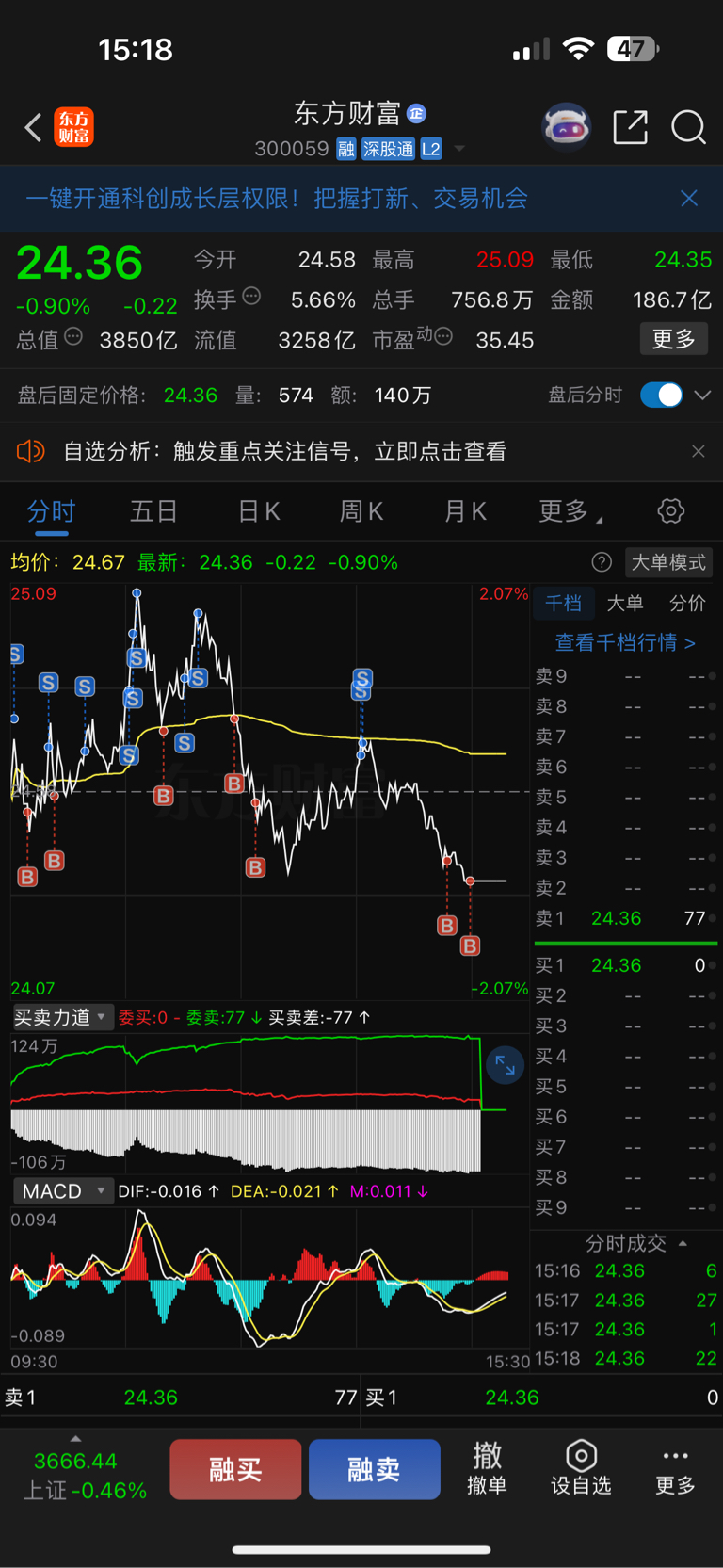Expand the 上证 index ticker arrow
Image resolution: width=723 pixels, height=1568 pixels.
tap(75, 1438)
